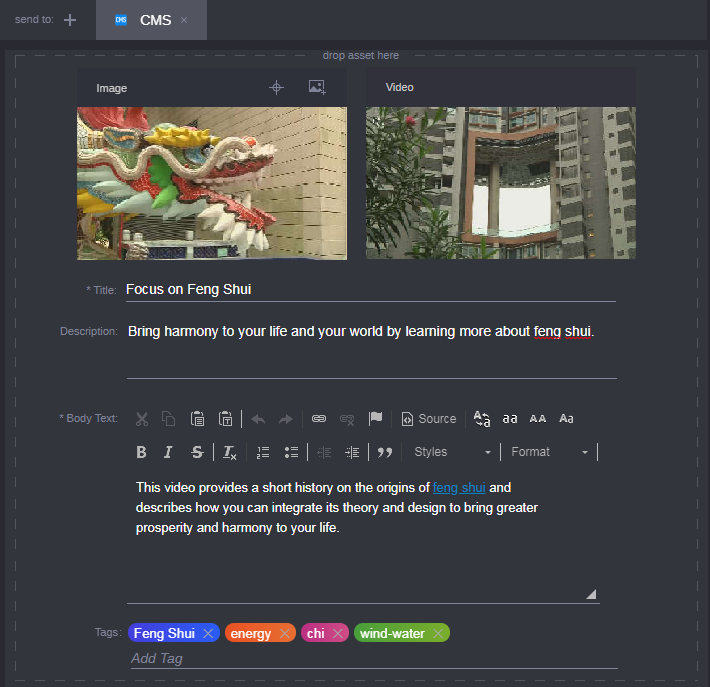Click the crosshair focus icon in Image panel
This screenshot has height=687, width=710.
(x=276, y=87)
